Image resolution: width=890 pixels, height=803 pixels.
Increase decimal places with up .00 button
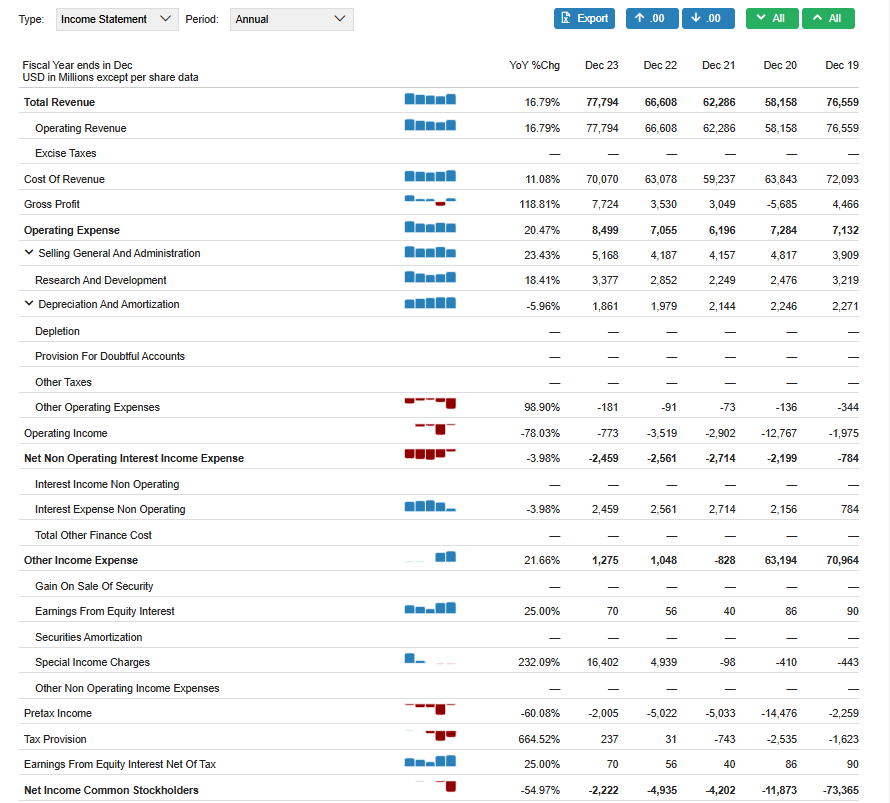652,18
